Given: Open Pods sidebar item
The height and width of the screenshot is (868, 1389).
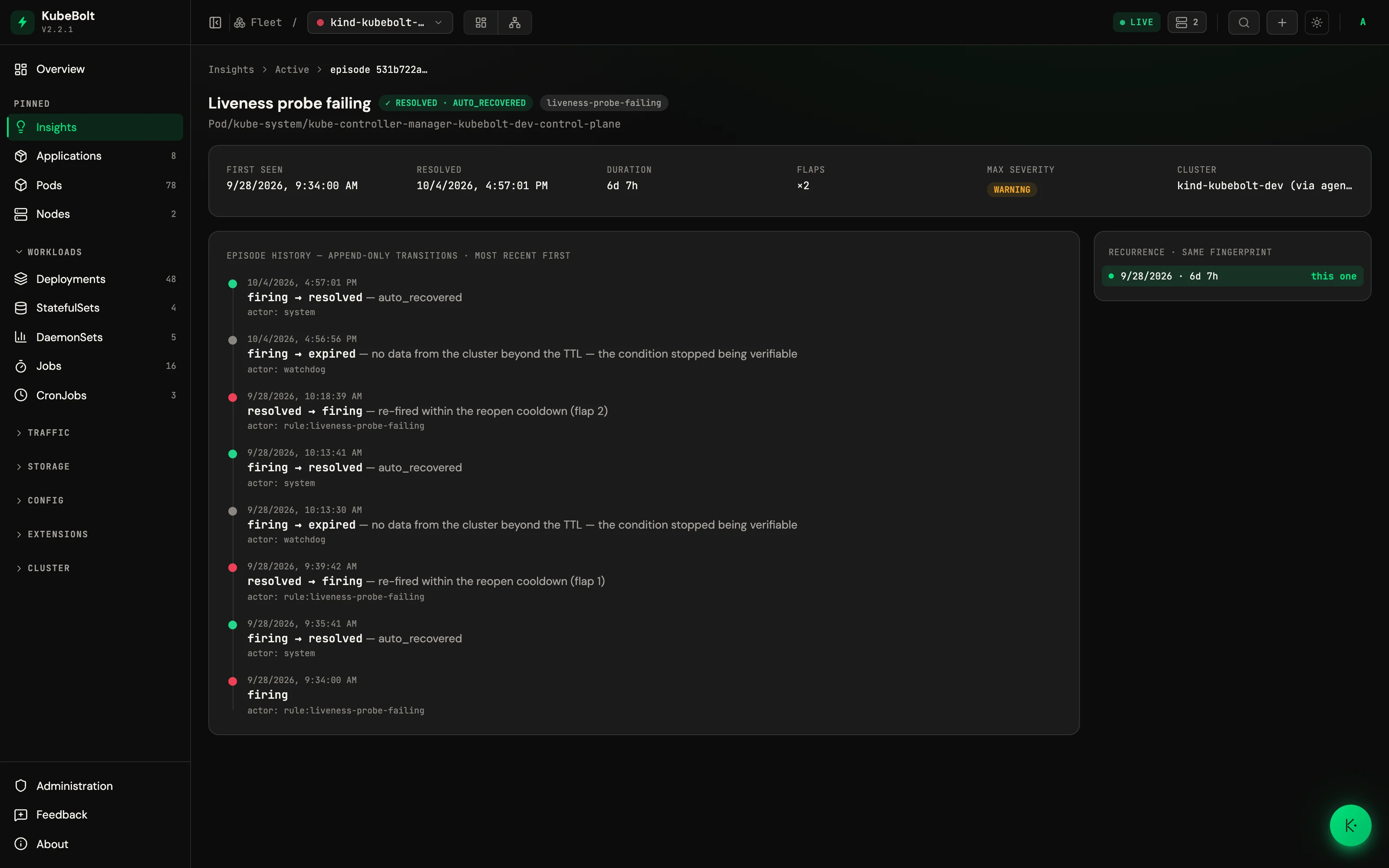Looking at the screenshot, I should click(x=95, y=185).
